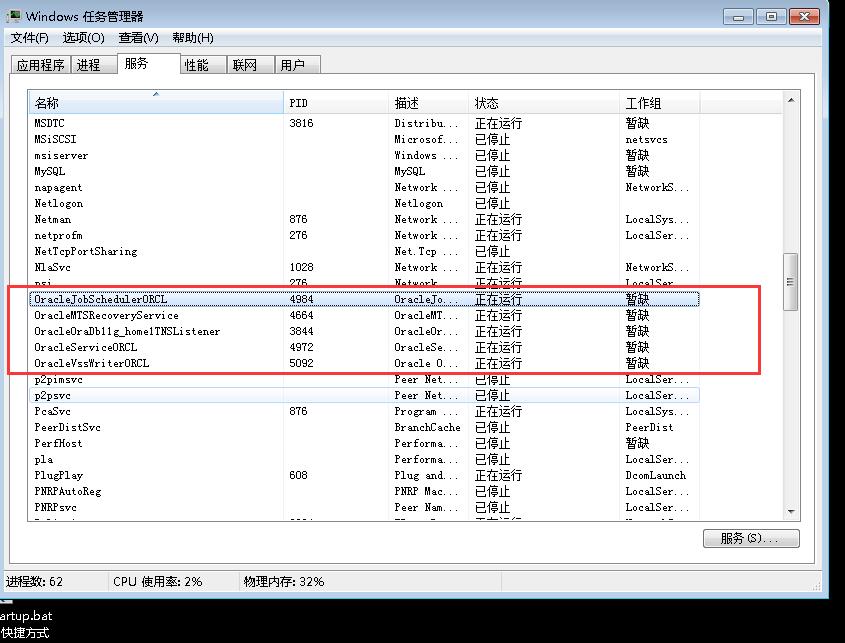Open the 查看(V) menu

pos(138,38)
